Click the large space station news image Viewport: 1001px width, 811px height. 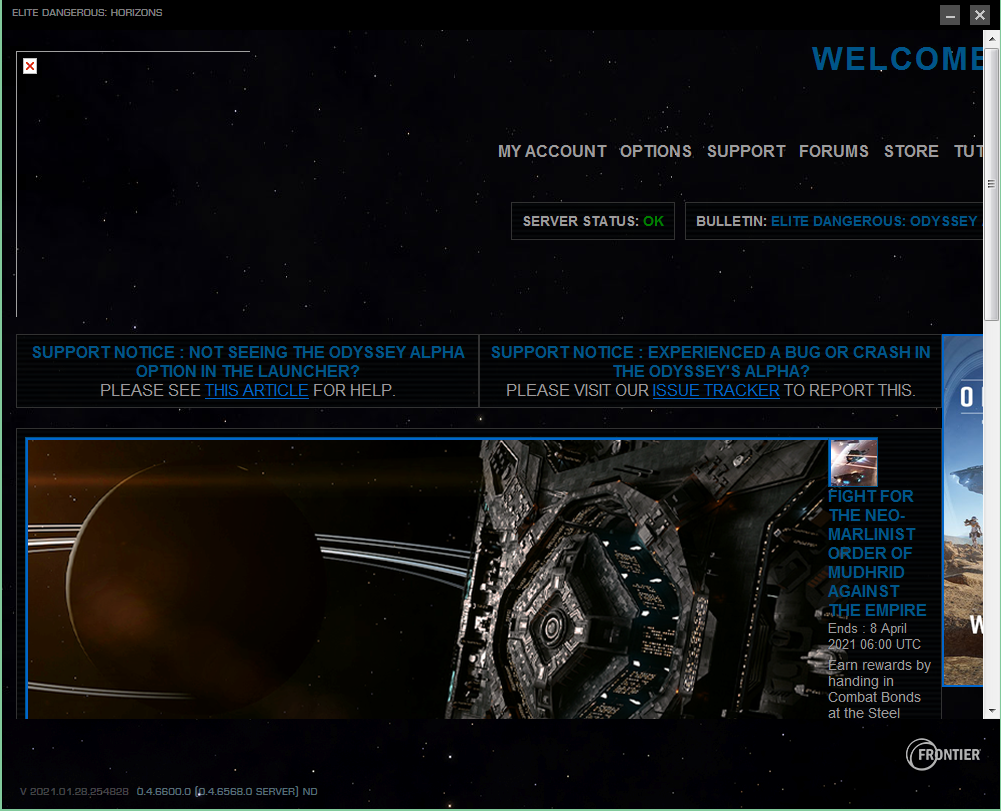[x=427, y=579]
